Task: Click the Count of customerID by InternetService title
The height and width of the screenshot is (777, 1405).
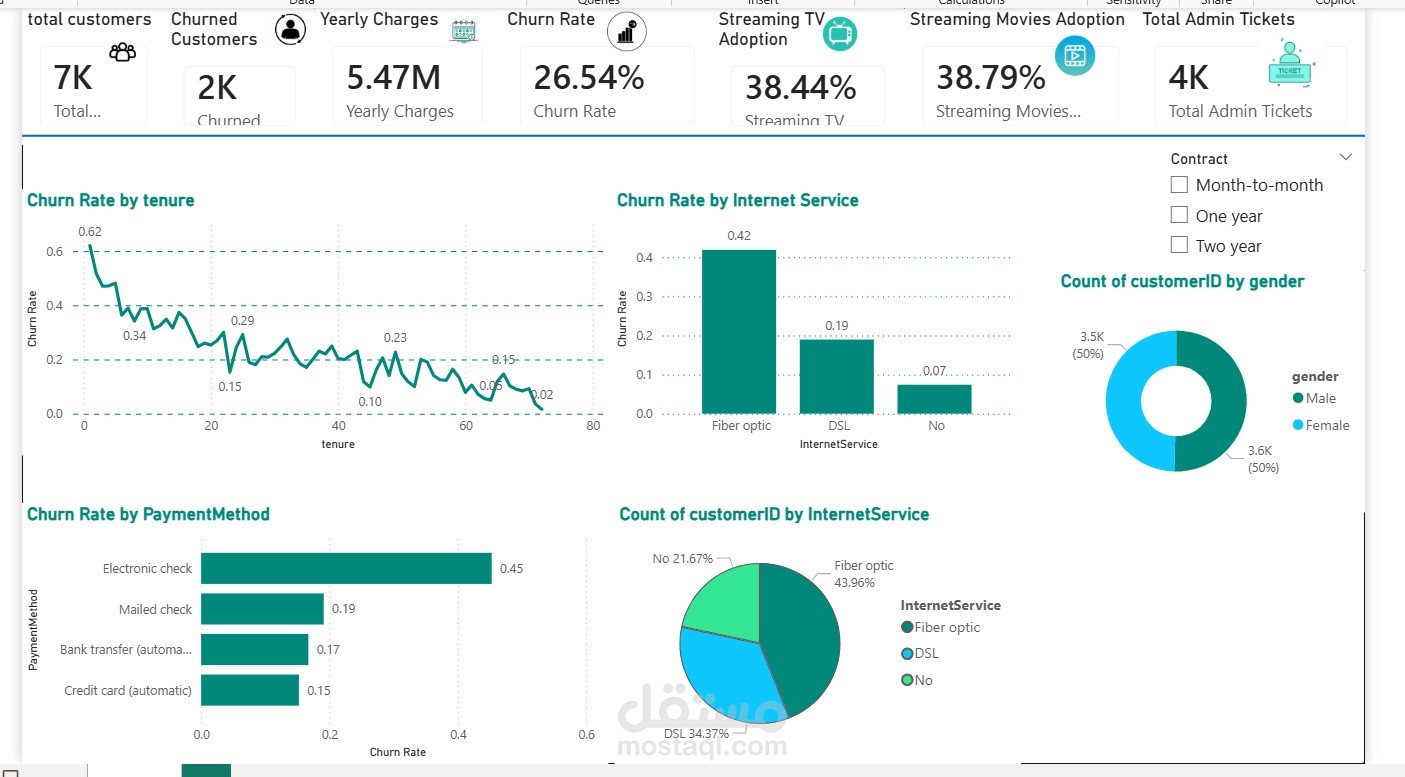Action: (775, 514)
